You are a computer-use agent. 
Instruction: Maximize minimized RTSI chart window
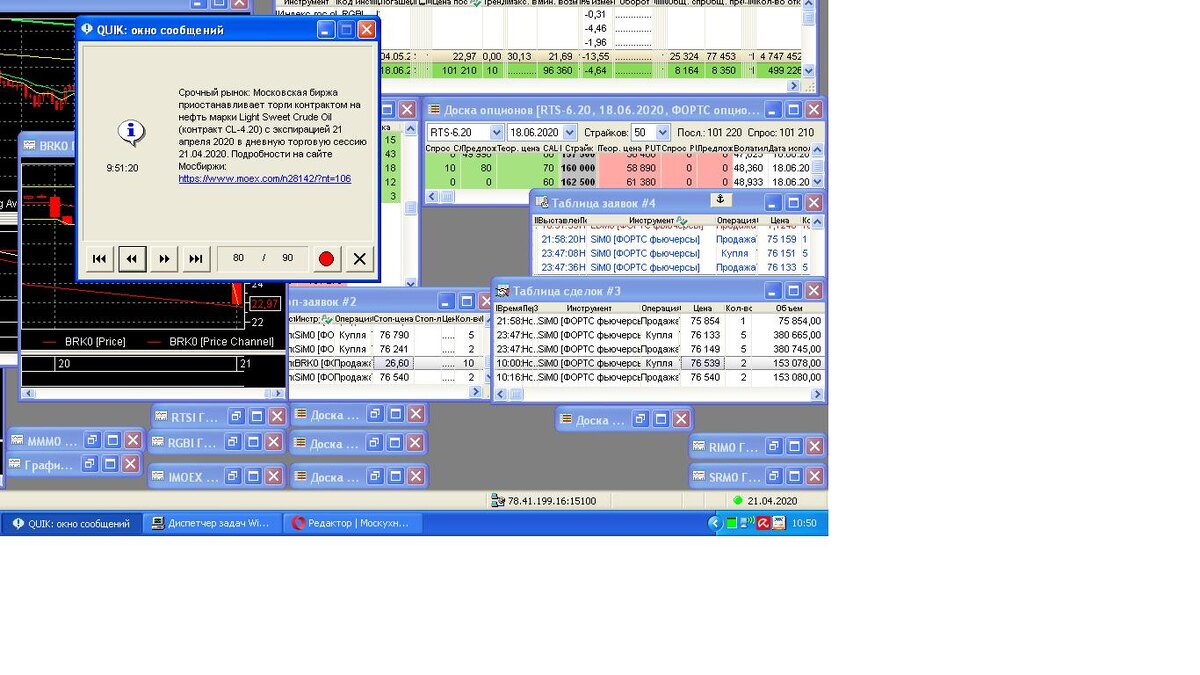256,416
